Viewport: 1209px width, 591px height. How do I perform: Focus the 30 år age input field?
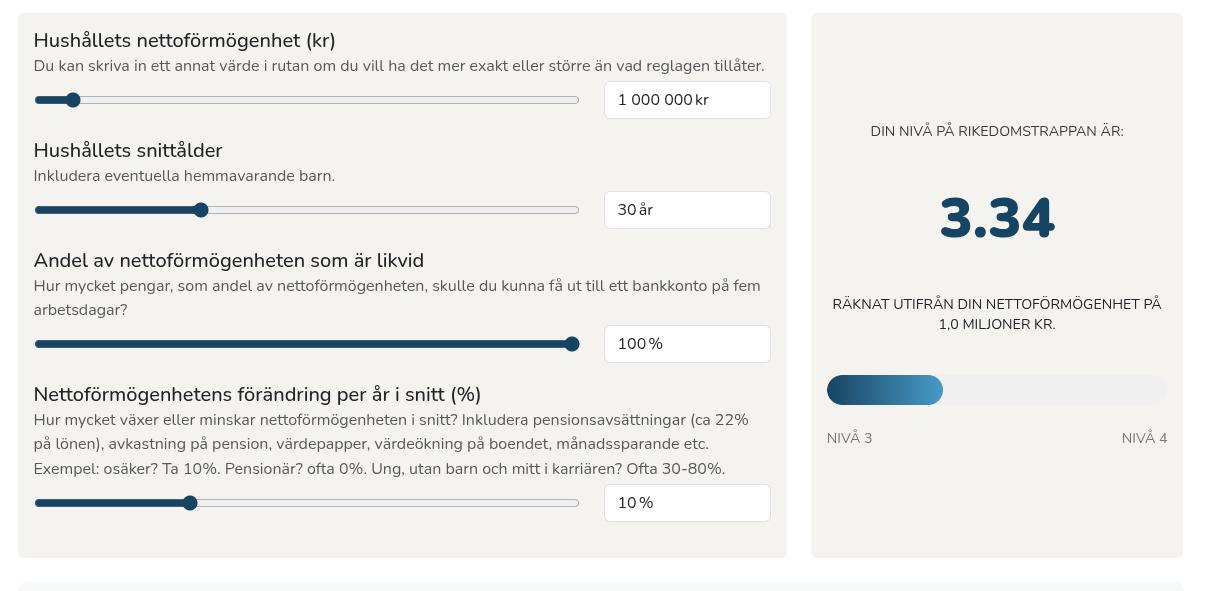tap(686, 210)
